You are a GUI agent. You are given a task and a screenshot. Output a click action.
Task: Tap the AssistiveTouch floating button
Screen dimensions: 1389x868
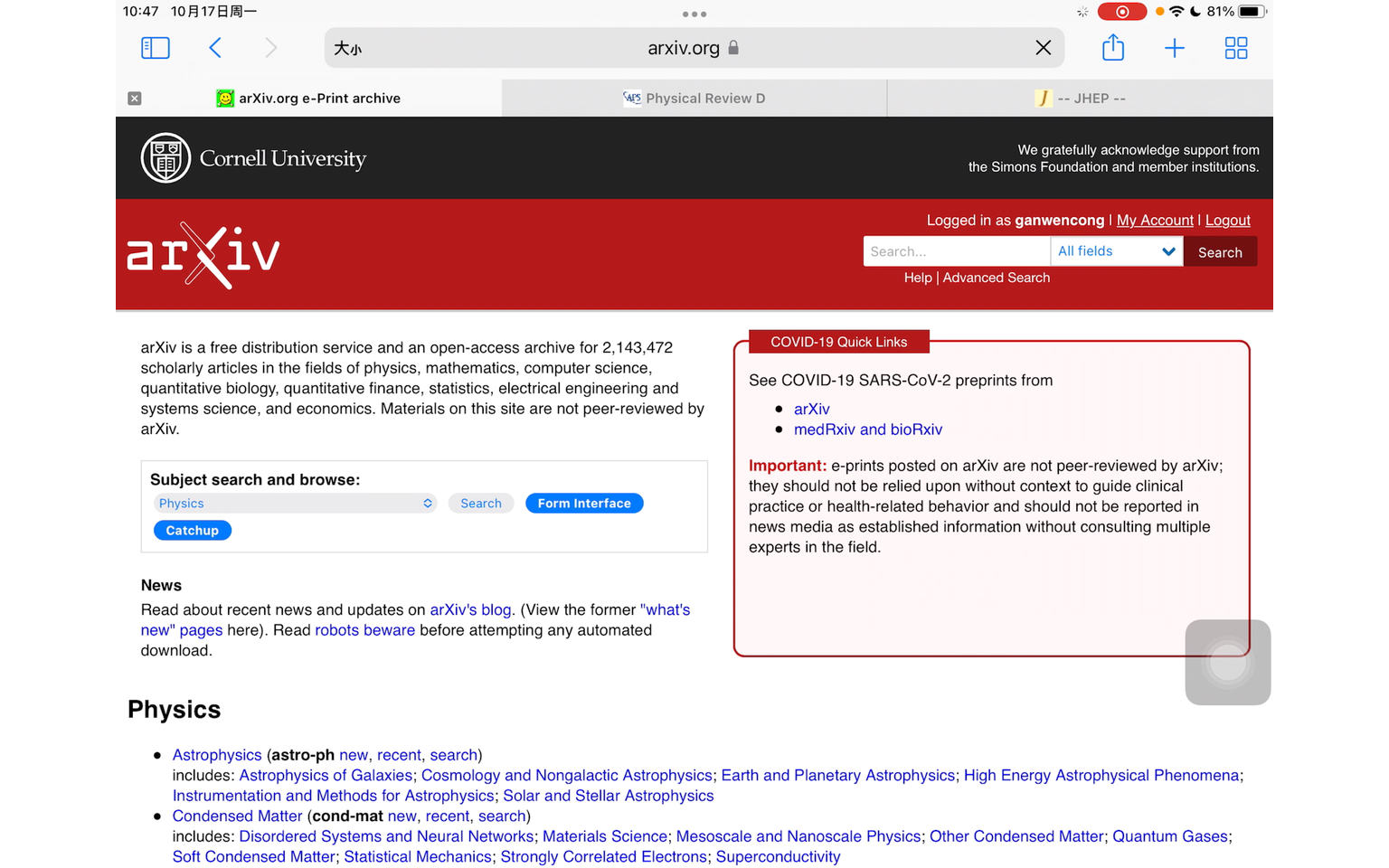coord(1228,663)
